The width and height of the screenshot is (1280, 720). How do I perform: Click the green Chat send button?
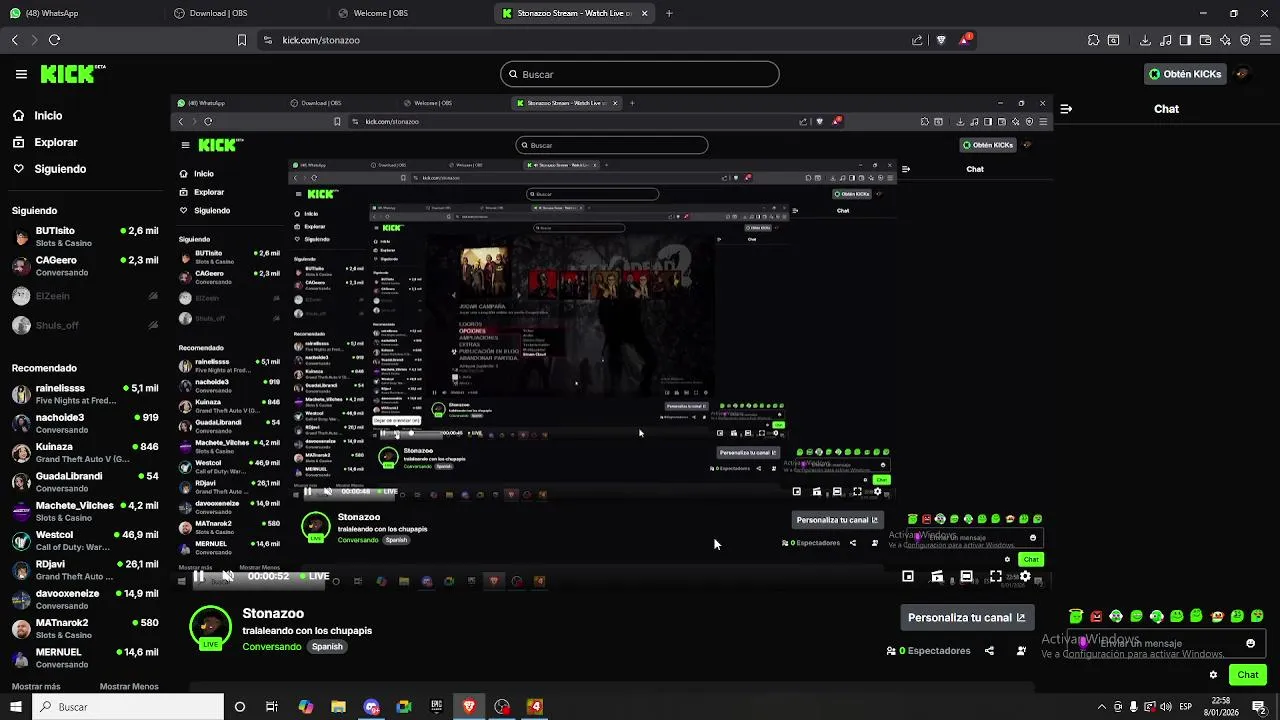pyautogui.click(x=1248, y=675)
